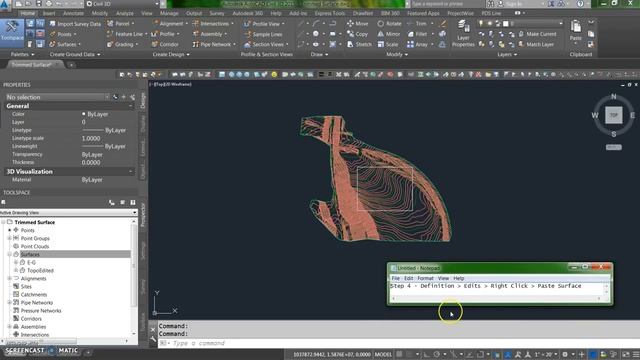The height and width of the screenshot is (360, 640).
Task: Click the TOP face of the ViewCube
Action: 613,115
